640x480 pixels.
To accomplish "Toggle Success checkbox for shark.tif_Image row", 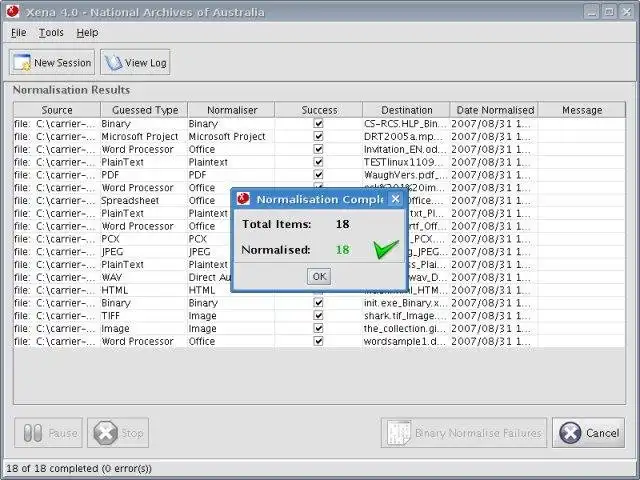I will tap(318, 316).
